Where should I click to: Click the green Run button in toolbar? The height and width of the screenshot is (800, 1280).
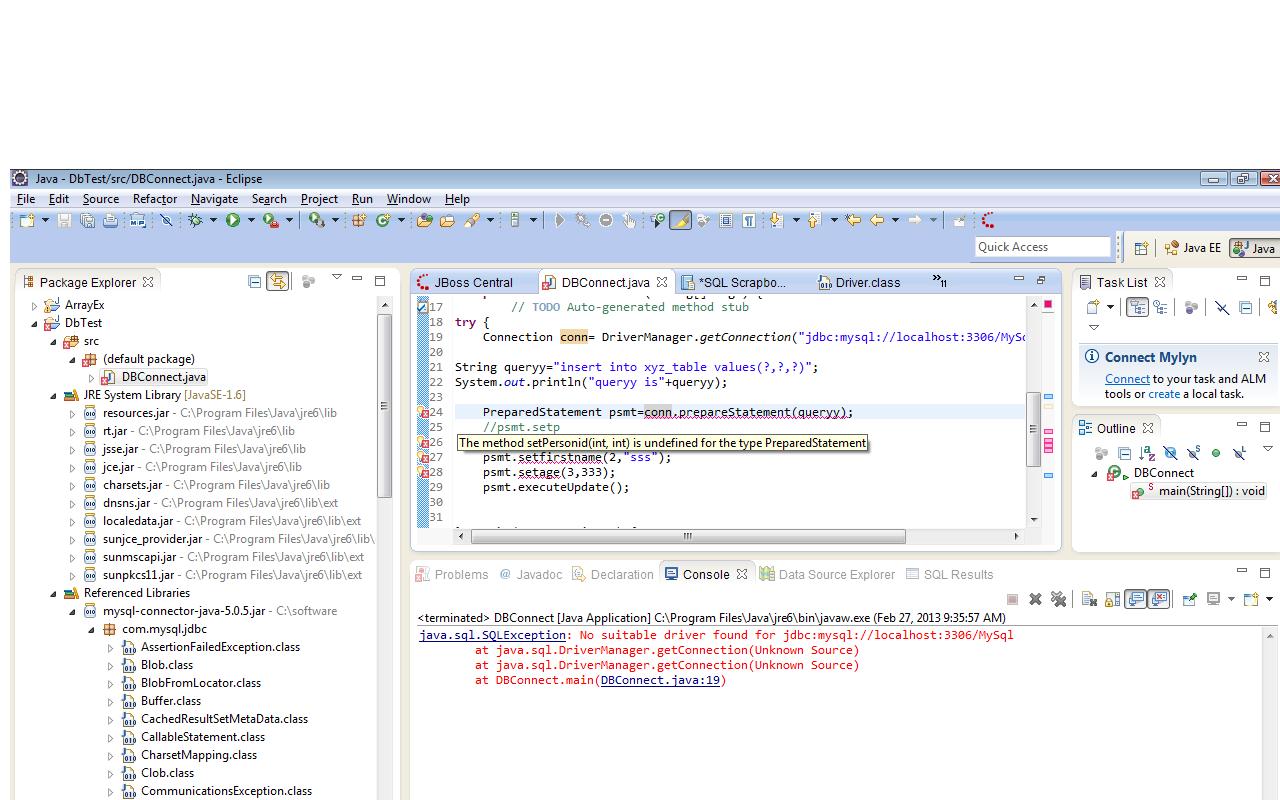tap(232, 220)
